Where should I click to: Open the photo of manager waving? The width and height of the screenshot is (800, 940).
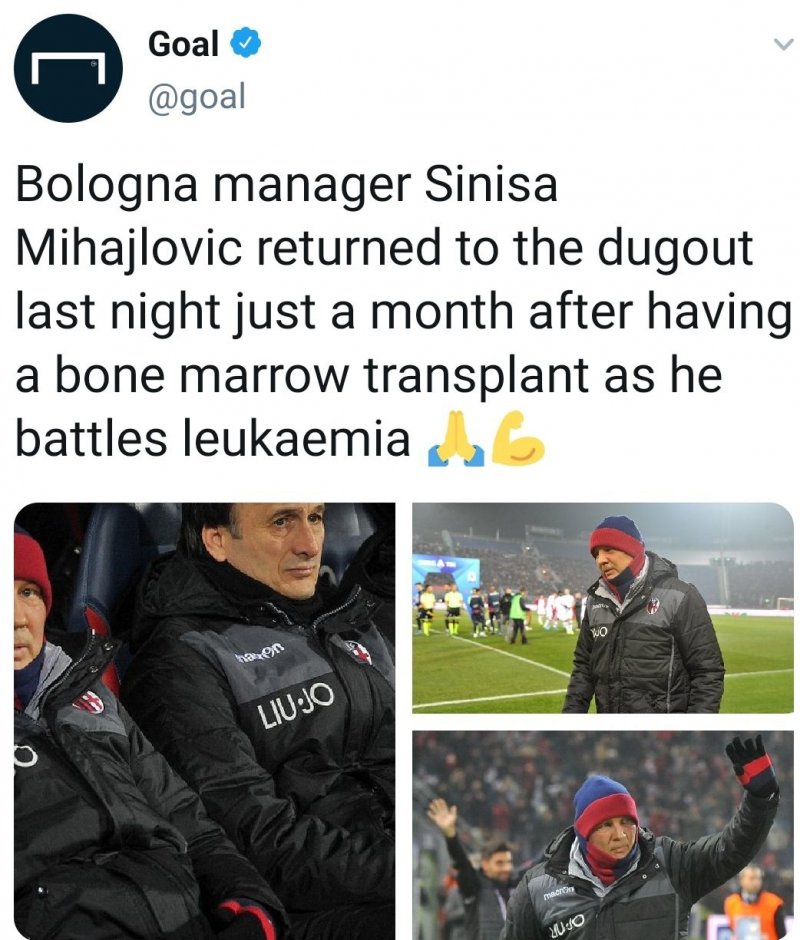(x=603, y=835)
